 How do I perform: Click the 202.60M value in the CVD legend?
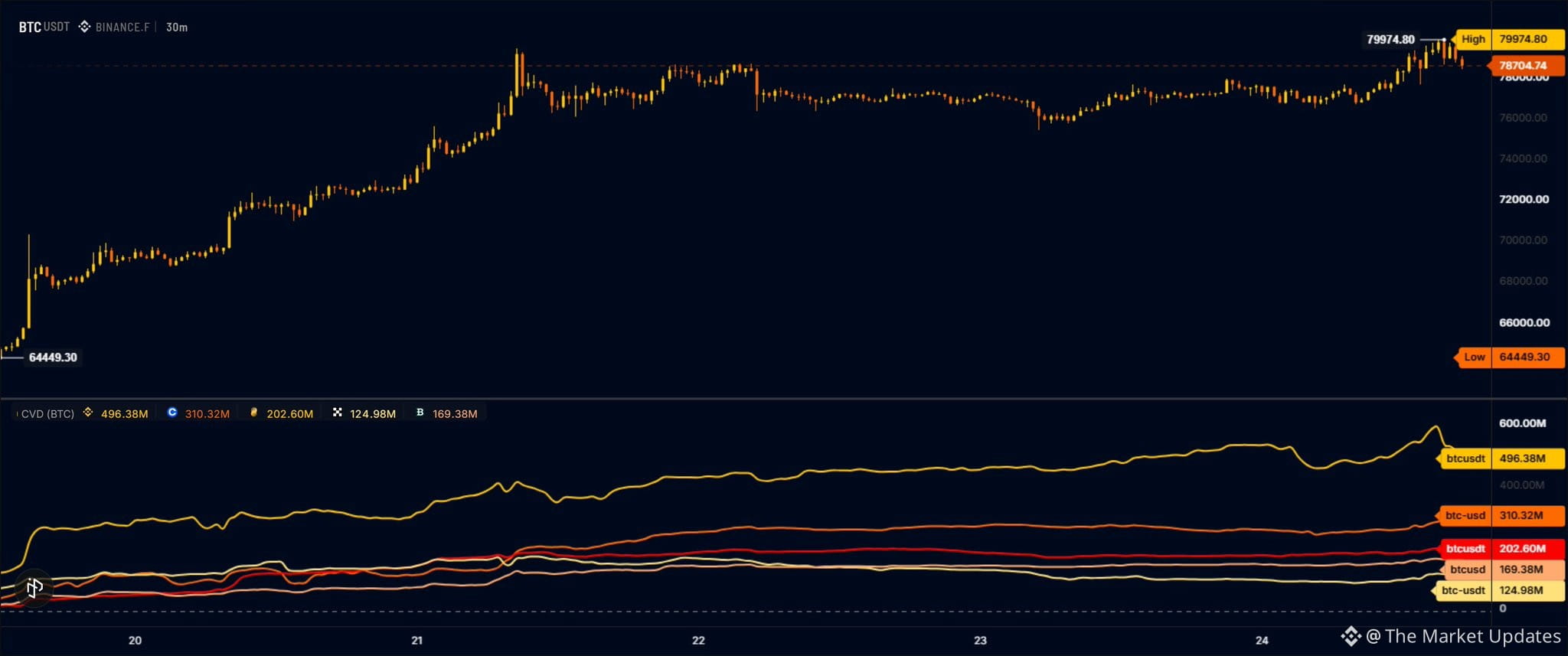click(x=290, y=413)
